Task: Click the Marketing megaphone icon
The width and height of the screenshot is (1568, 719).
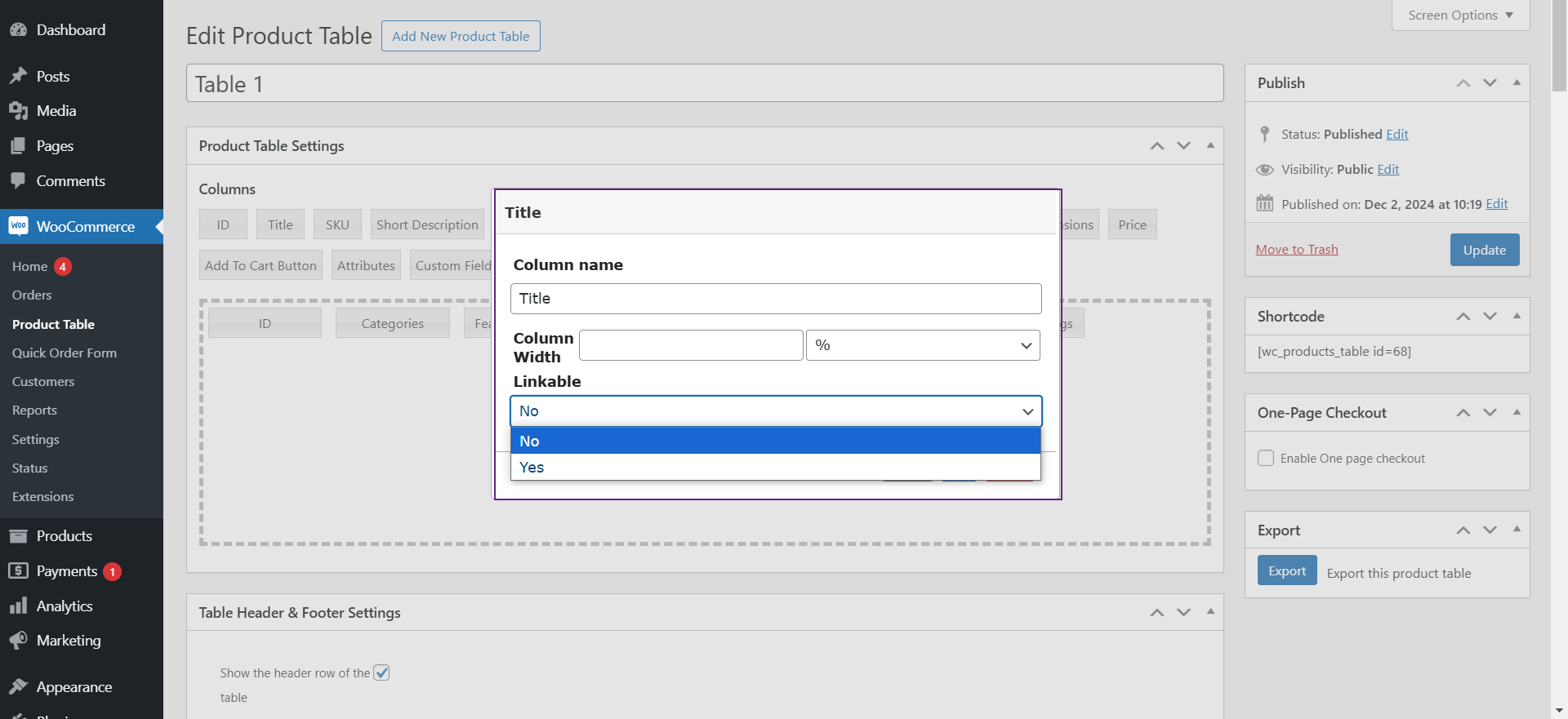Action: click(18, 640)
